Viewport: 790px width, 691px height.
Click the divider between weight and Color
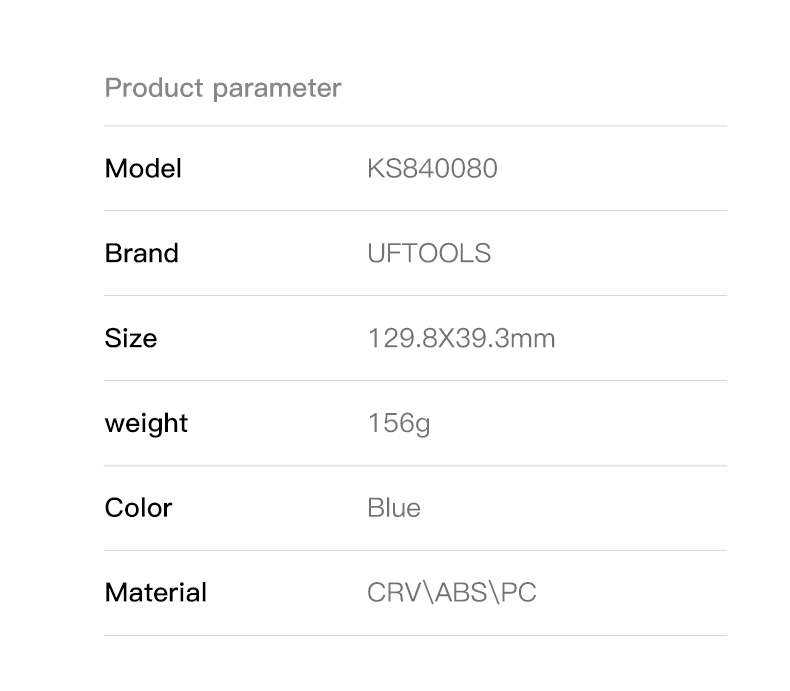tap(415, 466)
